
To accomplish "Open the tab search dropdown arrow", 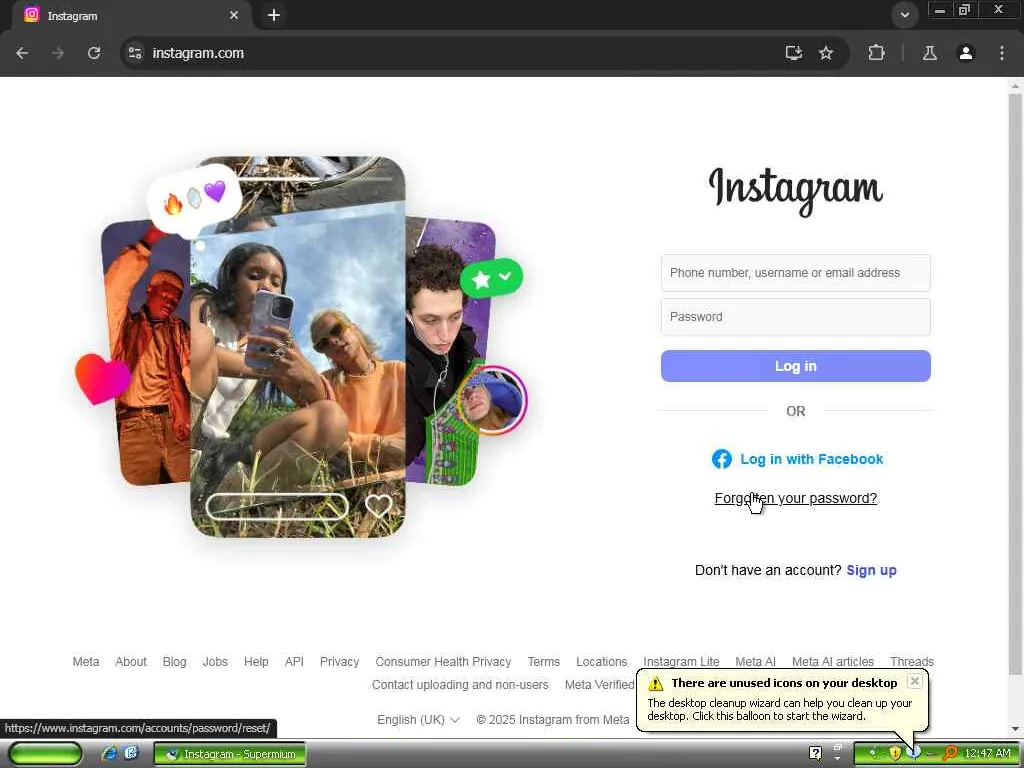I will click(904, 15).
